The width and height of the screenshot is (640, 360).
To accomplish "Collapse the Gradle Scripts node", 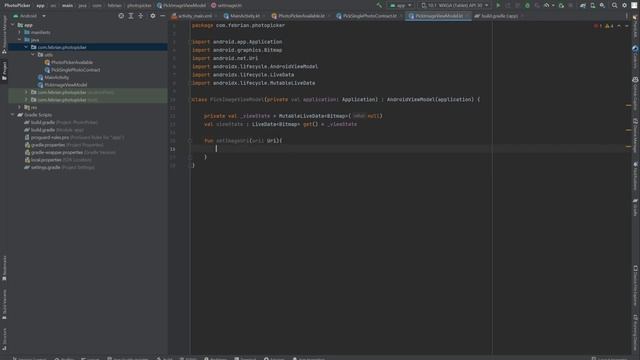I will [x=12, y=115].
